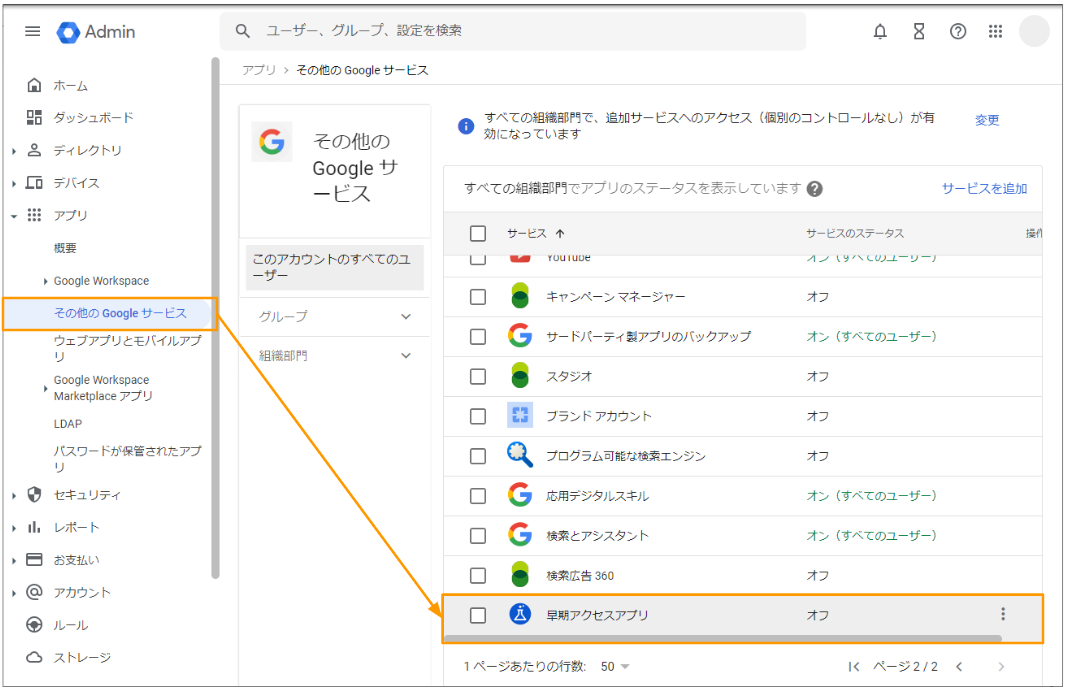
Task: Click the デバイス devices icon
Action: click(34, 182)
